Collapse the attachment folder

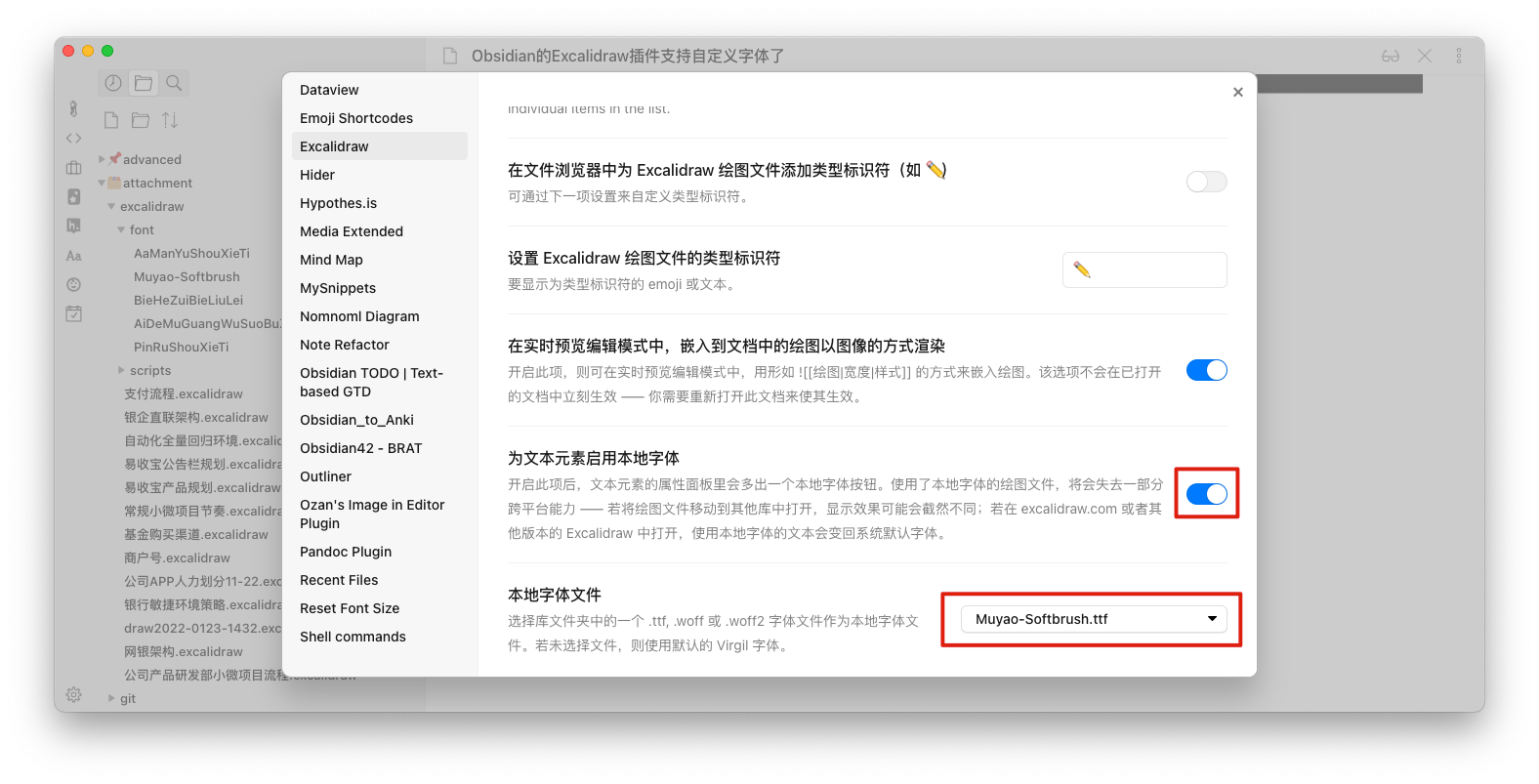[x=102, y=183]
